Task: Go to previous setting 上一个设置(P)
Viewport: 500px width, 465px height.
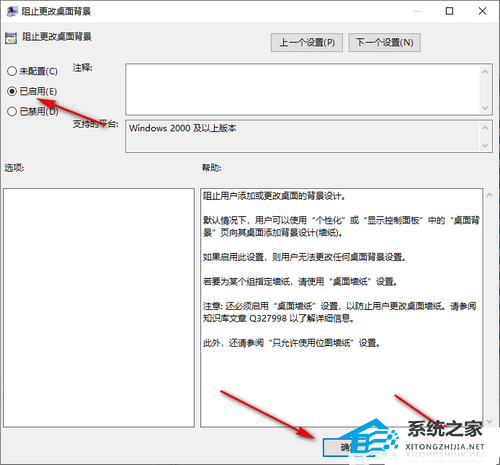Action: [307, 42]
